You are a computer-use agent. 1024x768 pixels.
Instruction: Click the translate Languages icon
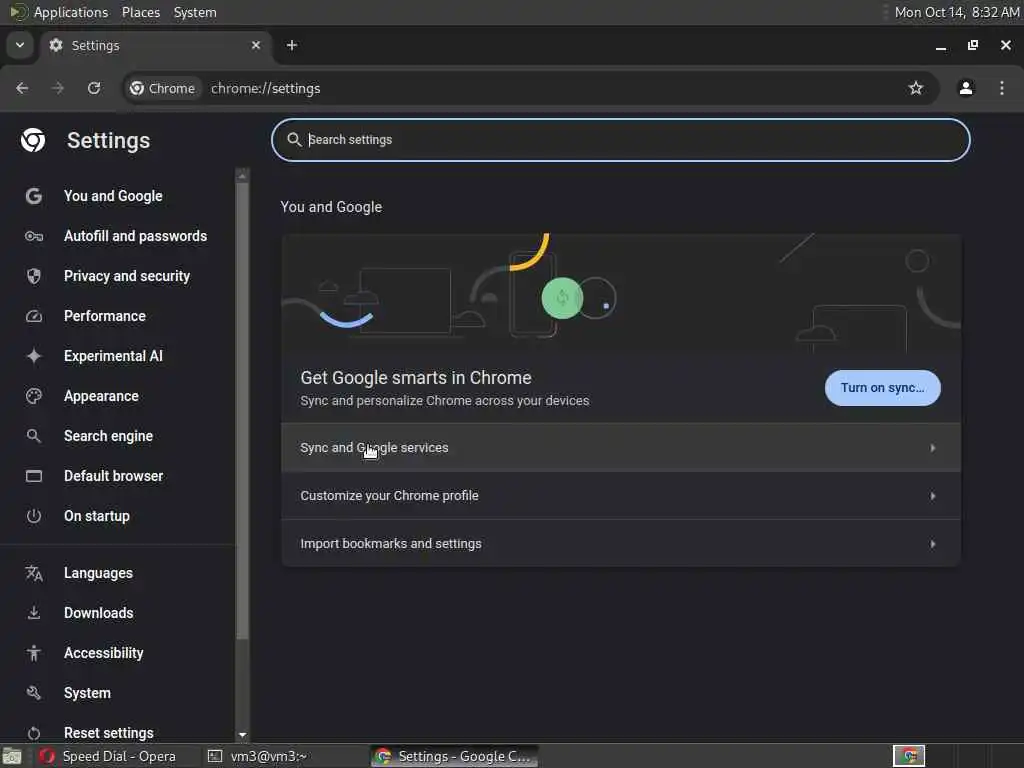click(34, 573)
